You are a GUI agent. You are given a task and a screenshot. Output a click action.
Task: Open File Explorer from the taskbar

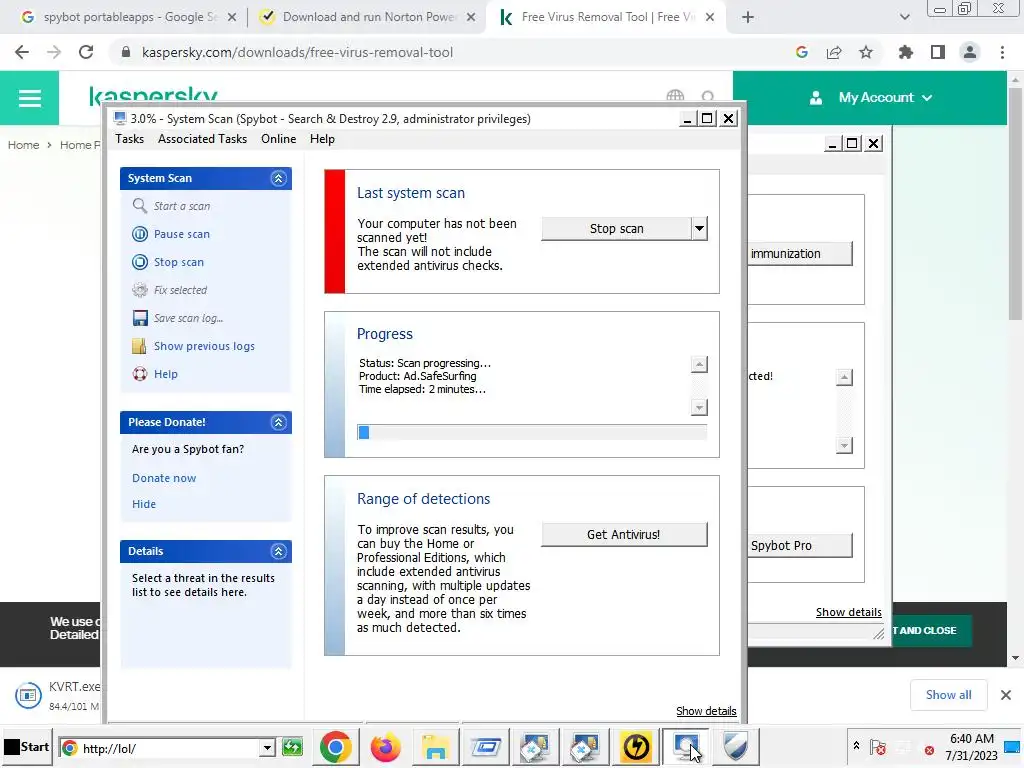435,747
